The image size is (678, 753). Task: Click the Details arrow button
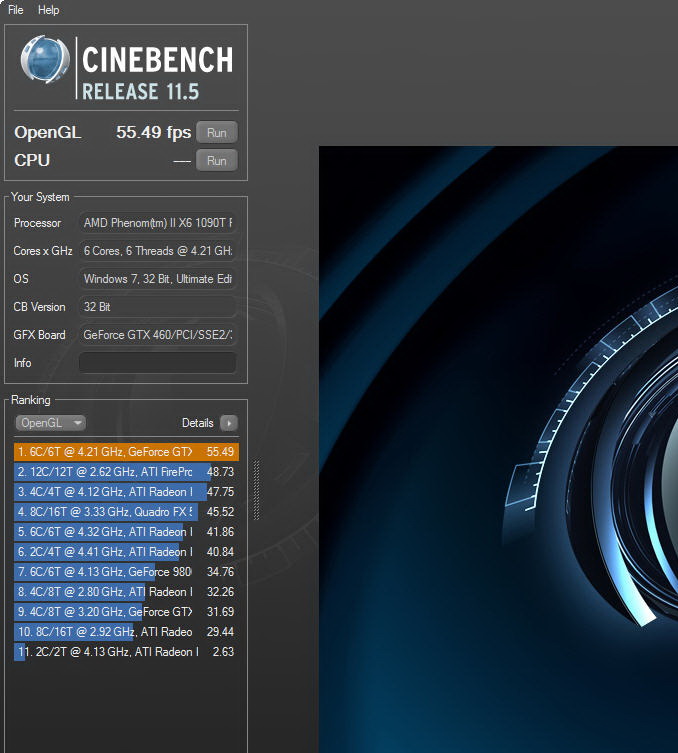tap(229, 423)
